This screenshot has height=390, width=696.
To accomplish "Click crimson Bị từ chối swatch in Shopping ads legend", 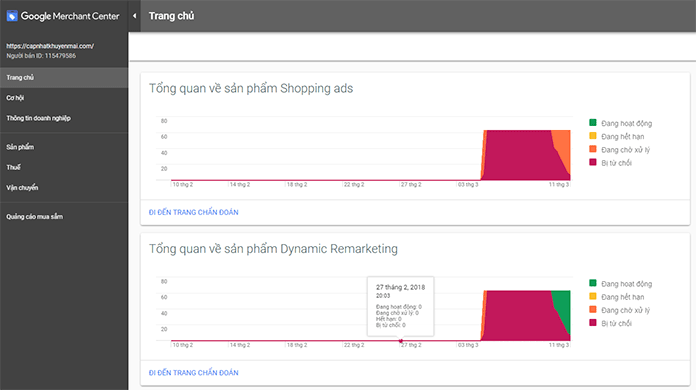I will pos(593,162).
